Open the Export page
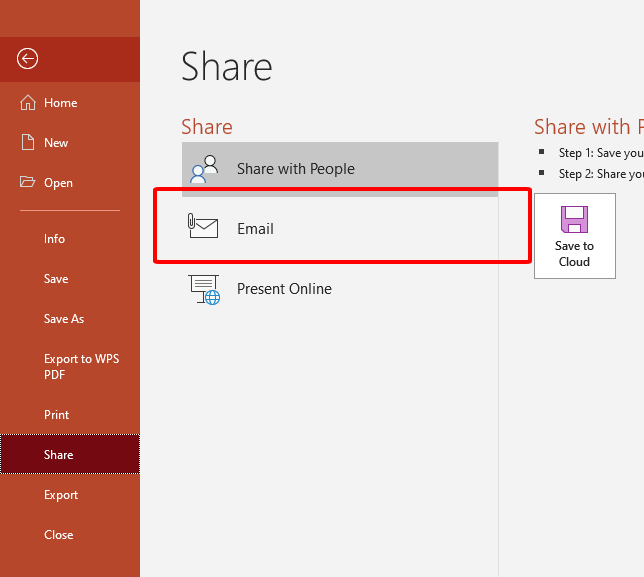The width and height of the screenshot is (644, 577). point(70,495)
